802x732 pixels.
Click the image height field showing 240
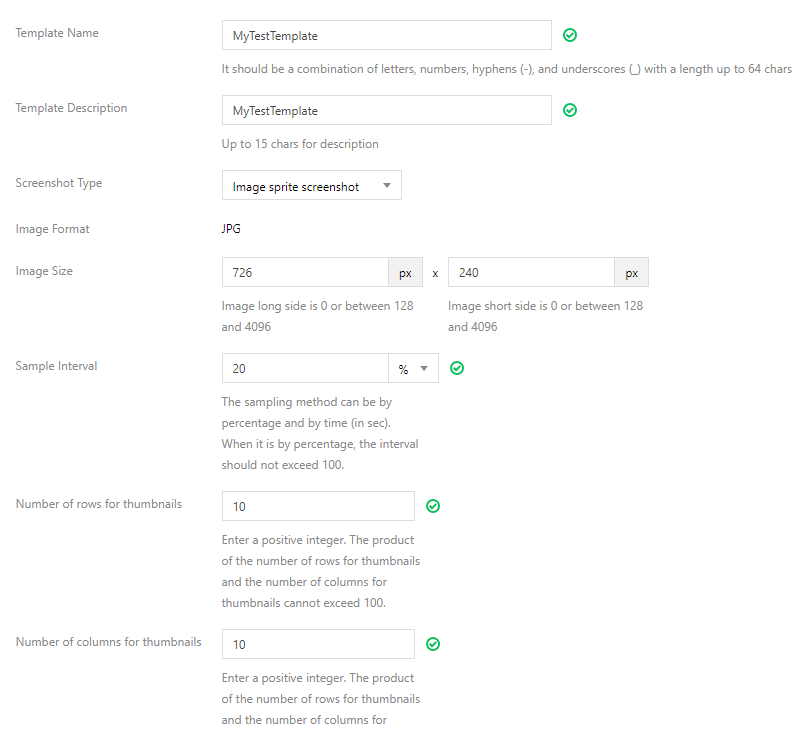pos(531,272)
